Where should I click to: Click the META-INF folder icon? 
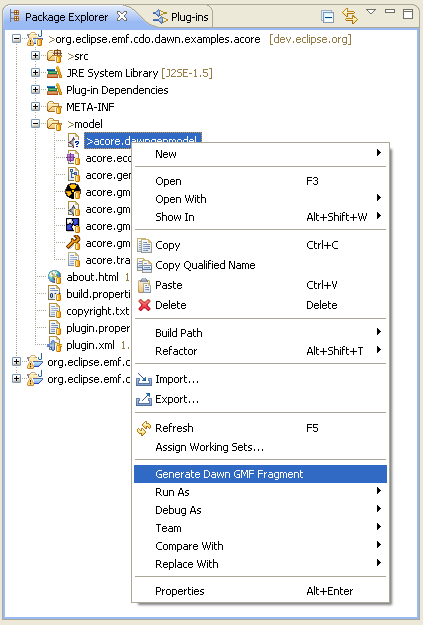[54, 107]
